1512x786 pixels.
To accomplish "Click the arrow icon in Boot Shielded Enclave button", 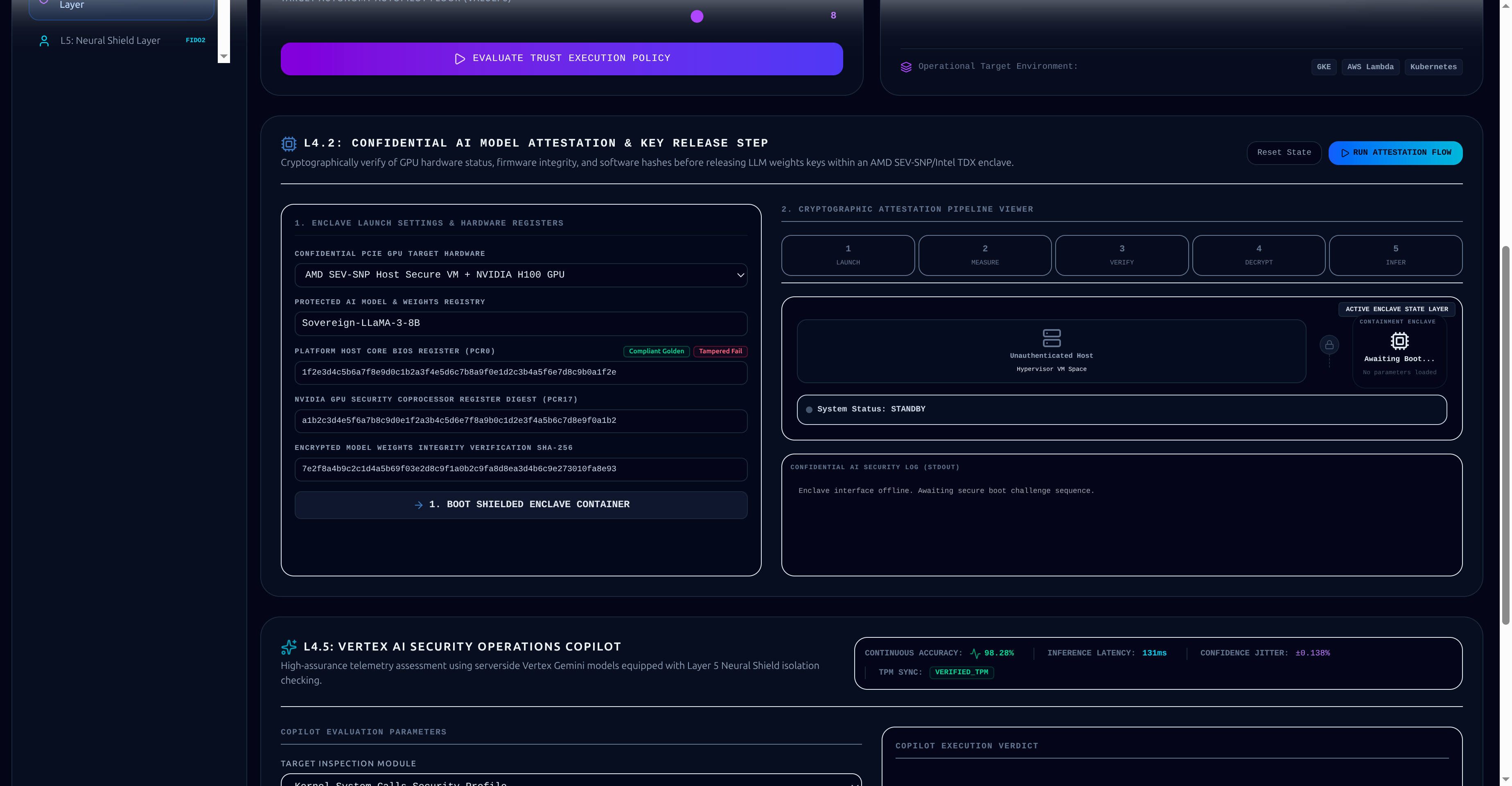I will pos(418,505).
